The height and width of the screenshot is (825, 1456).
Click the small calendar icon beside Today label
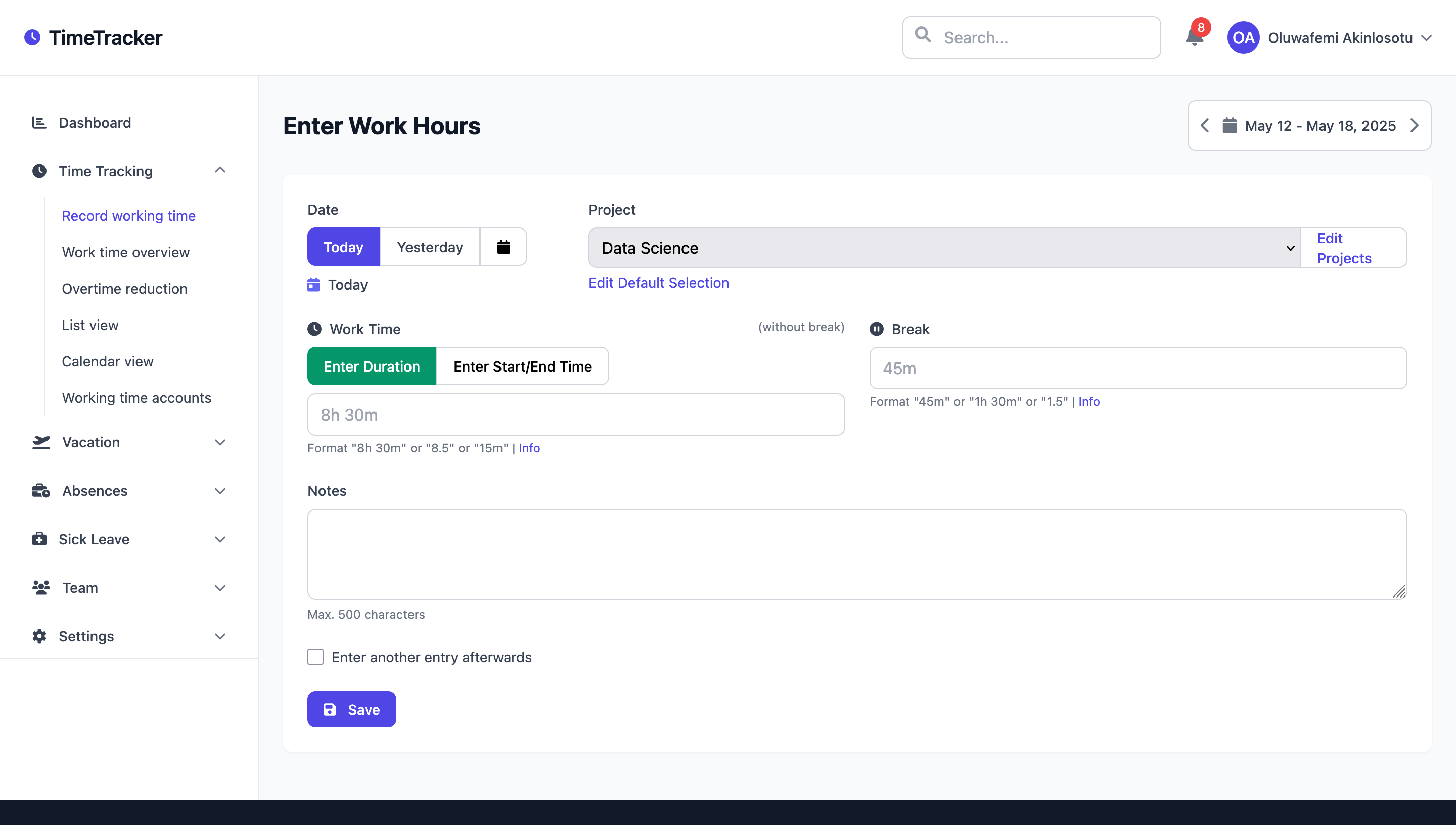(x=313, y=285)
